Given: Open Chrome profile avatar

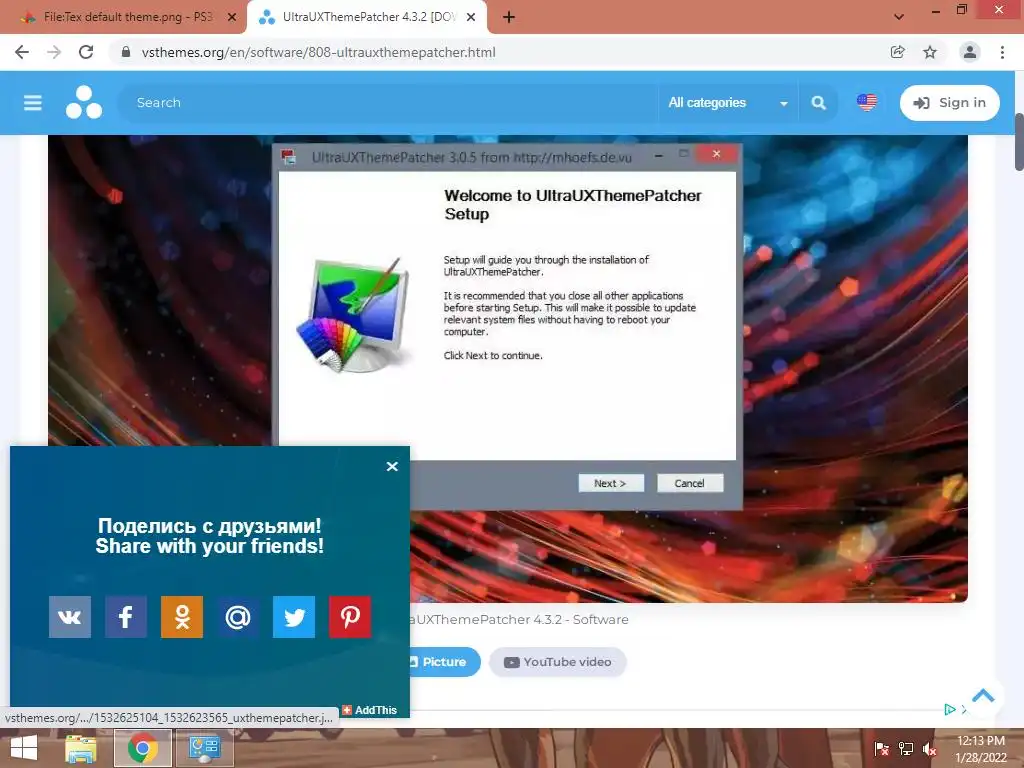Looking at the screenshot, I should 970,52.
